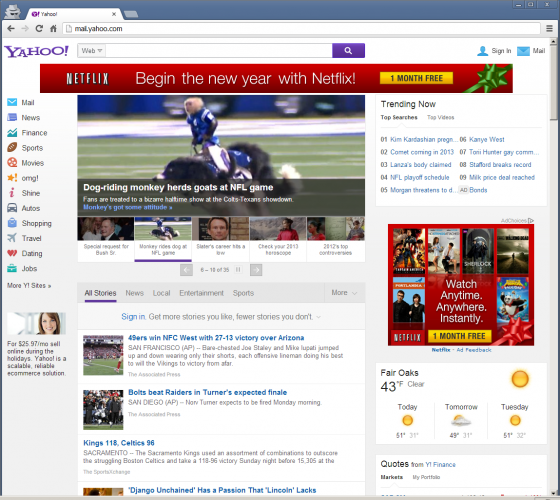Open the Yahoo! browser tab

[73, 14]
